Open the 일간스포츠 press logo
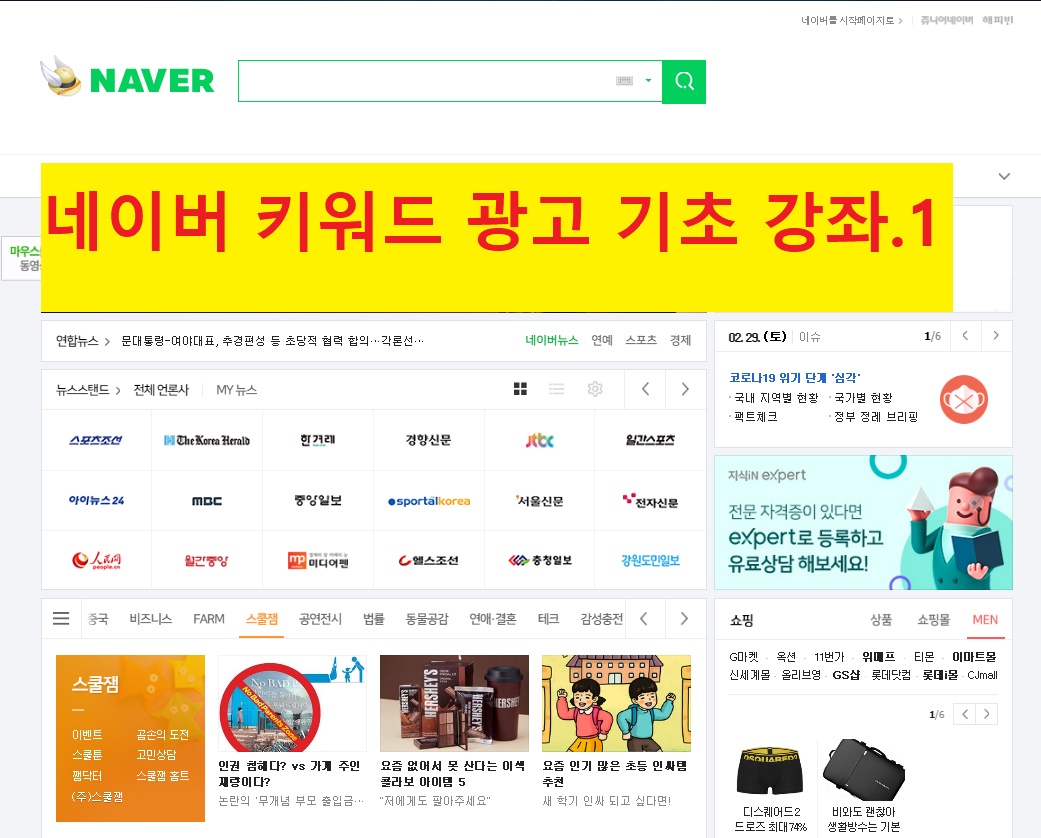The width and height of the screenshot is (1041, 838). (x=650, y=440)
